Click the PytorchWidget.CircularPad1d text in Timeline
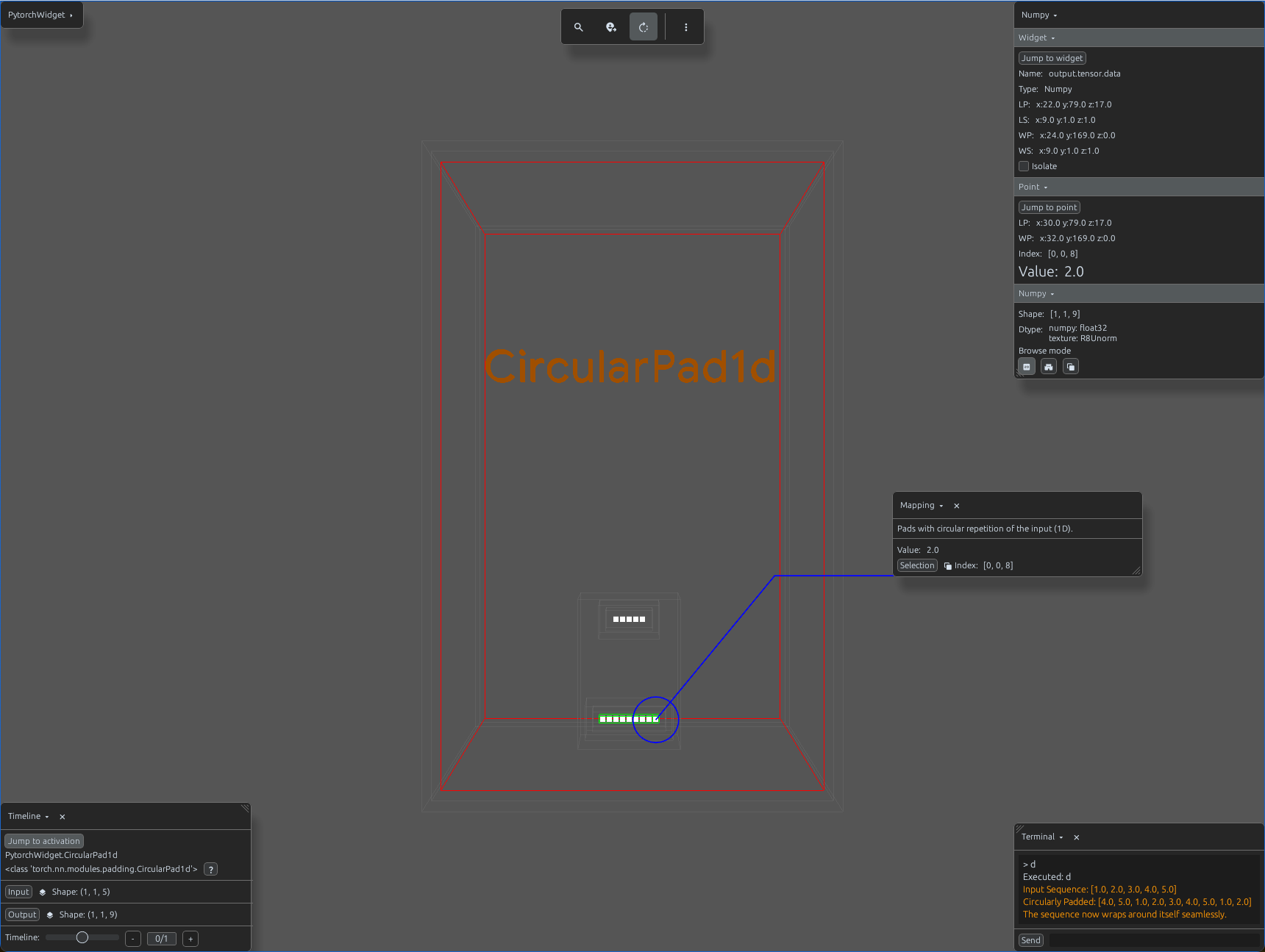The image size is (1265, 952). pyautogui.click(x=61, y=856)
